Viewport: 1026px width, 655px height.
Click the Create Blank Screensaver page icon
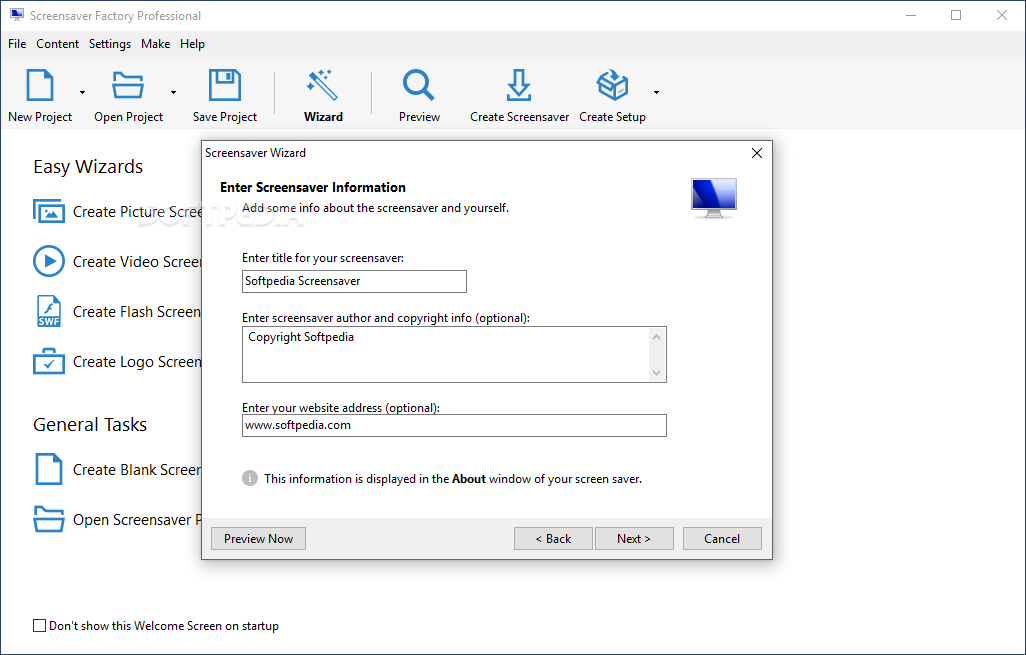point(49,469)
